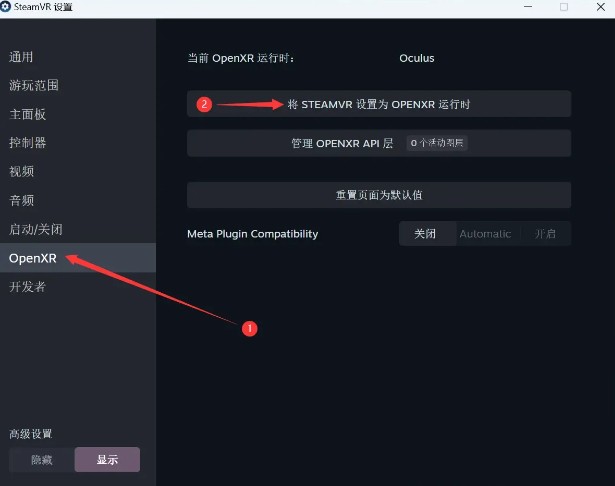615x486 pixels.
Task: Minimize the SteamVR settings window
Action: click(x=528, y=7)
